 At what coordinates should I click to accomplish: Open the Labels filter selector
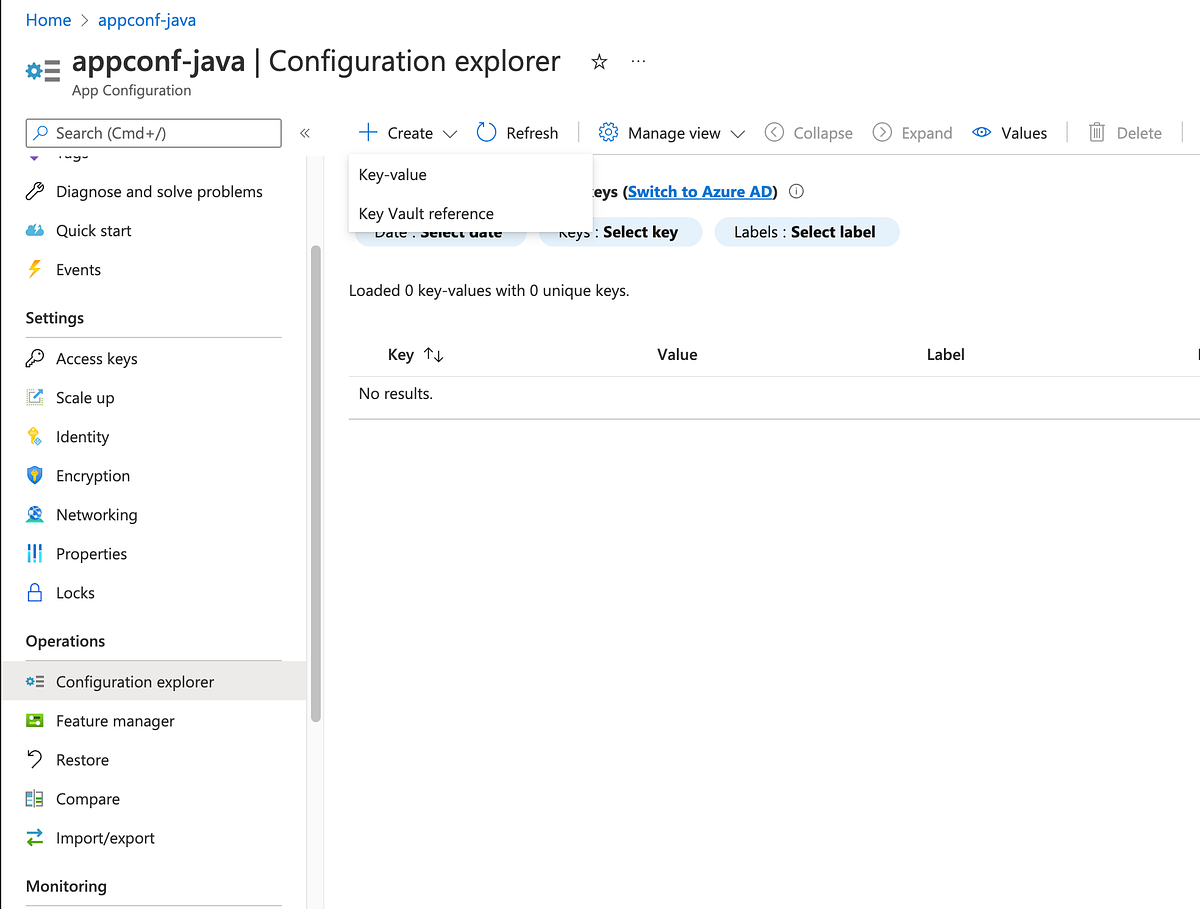tap(806, 232)
